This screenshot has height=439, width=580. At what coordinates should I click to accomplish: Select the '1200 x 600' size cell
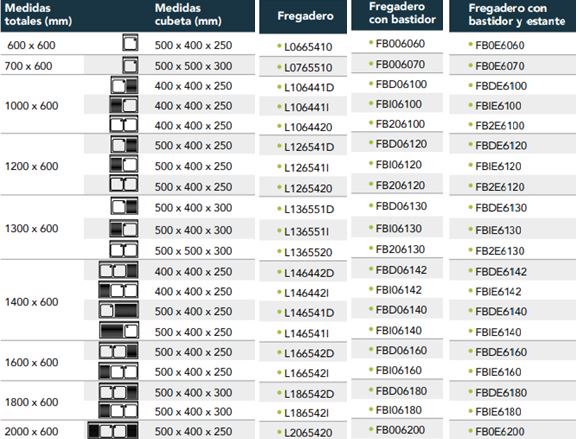[31, 166]
